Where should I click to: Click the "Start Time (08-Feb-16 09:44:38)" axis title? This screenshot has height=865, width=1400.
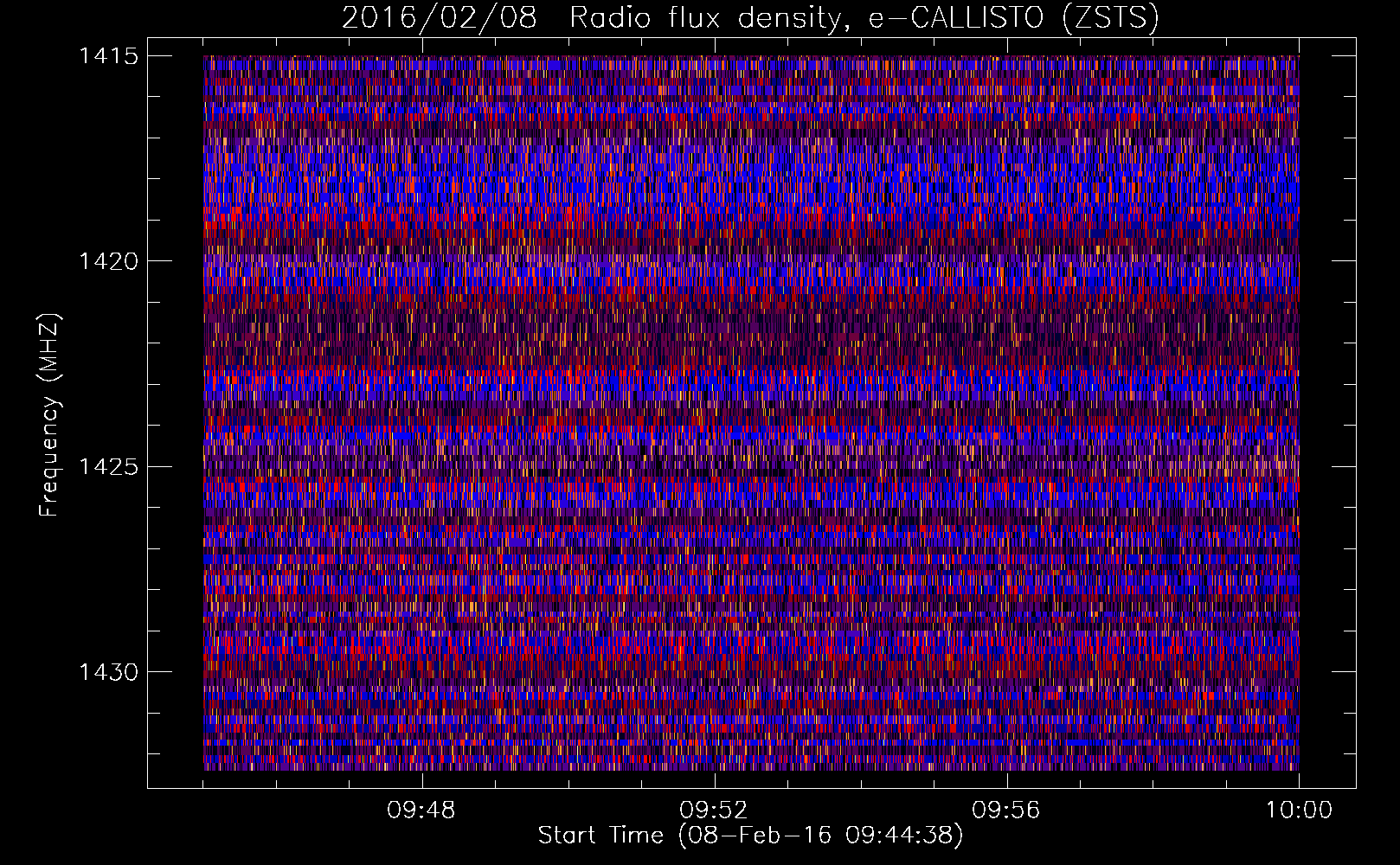coord(750,836)
